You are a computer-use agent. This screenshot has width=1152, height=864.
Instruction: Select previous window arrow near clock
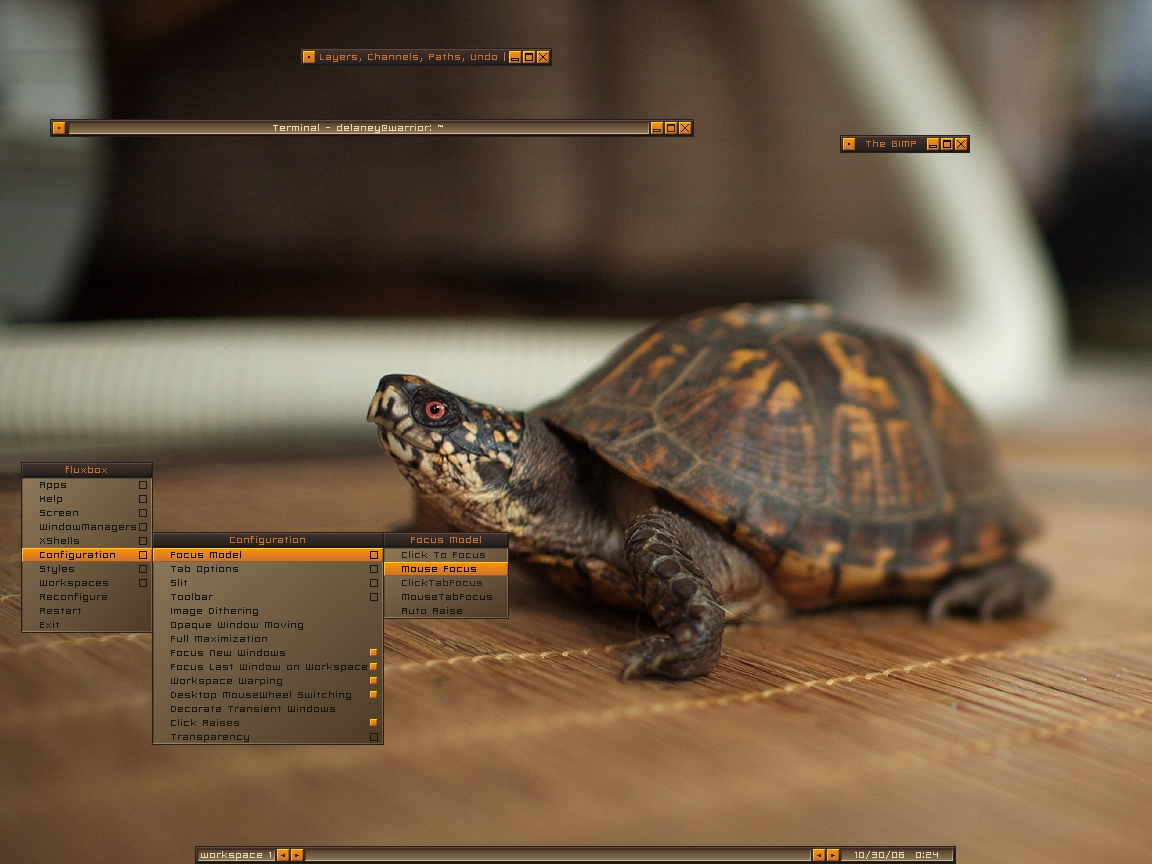818,854
